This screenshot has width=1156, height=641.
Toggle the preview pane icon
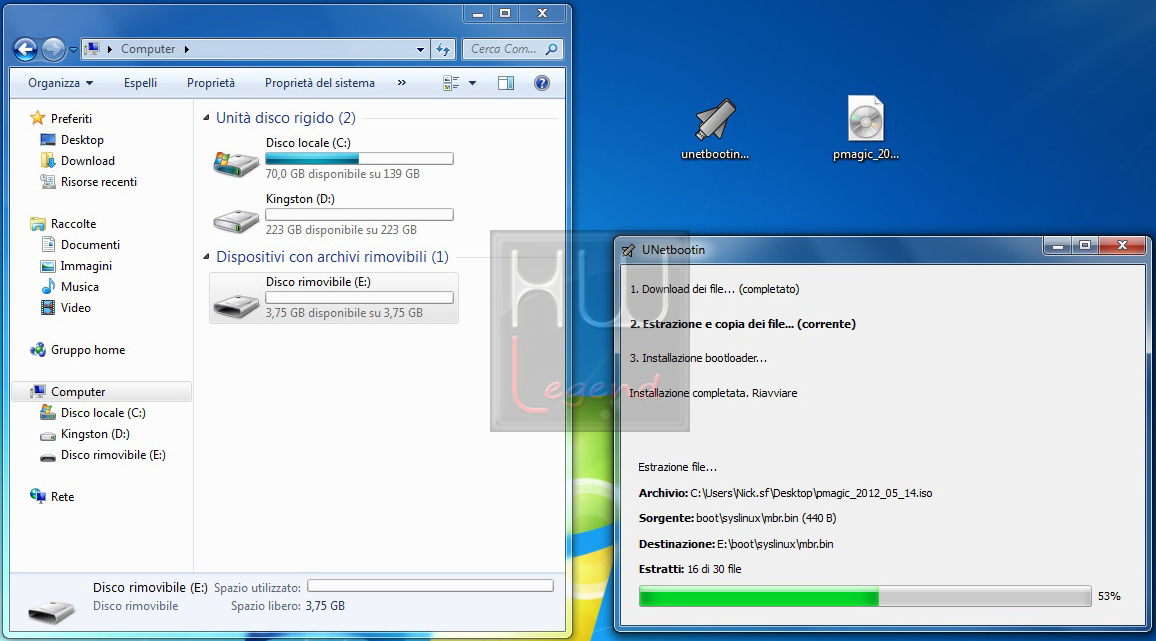506,83
